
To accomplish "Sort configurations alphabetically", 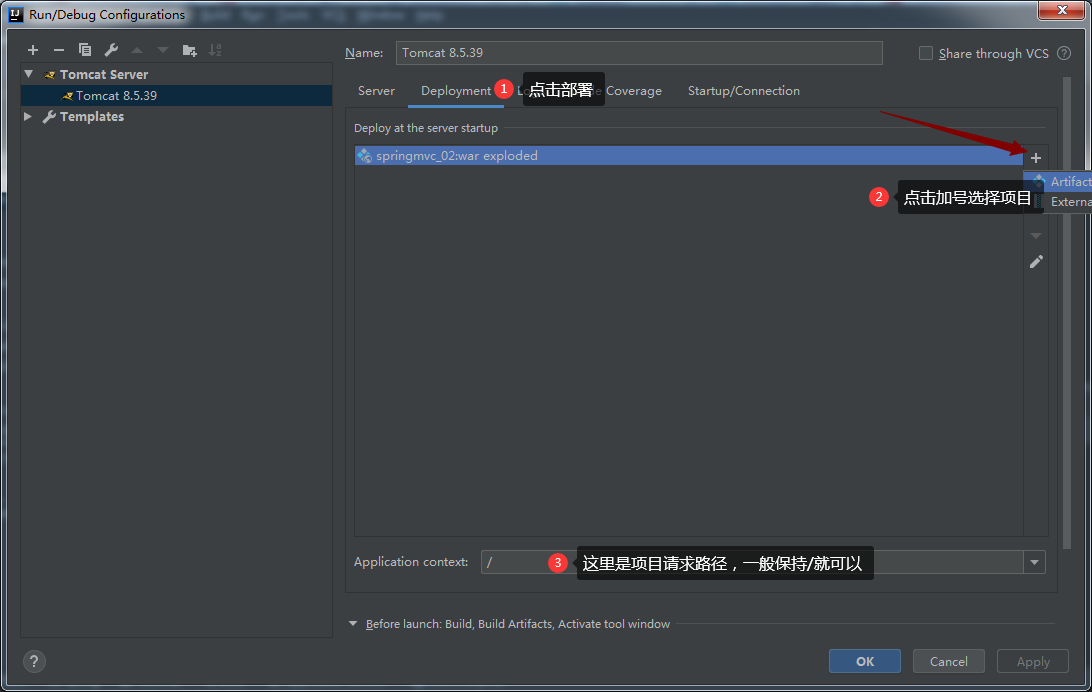I will (215, 50).
